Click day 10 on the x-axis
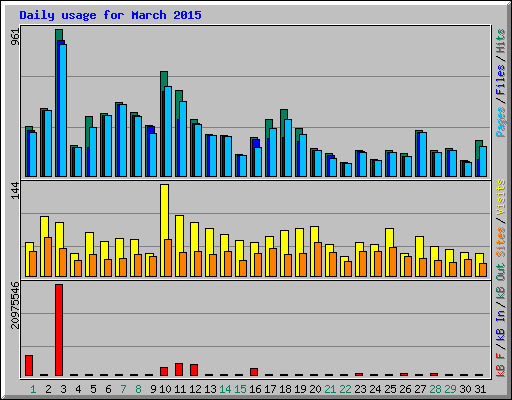Image resolution: width=512 pixels, height=400 pixels. point(165,389)
